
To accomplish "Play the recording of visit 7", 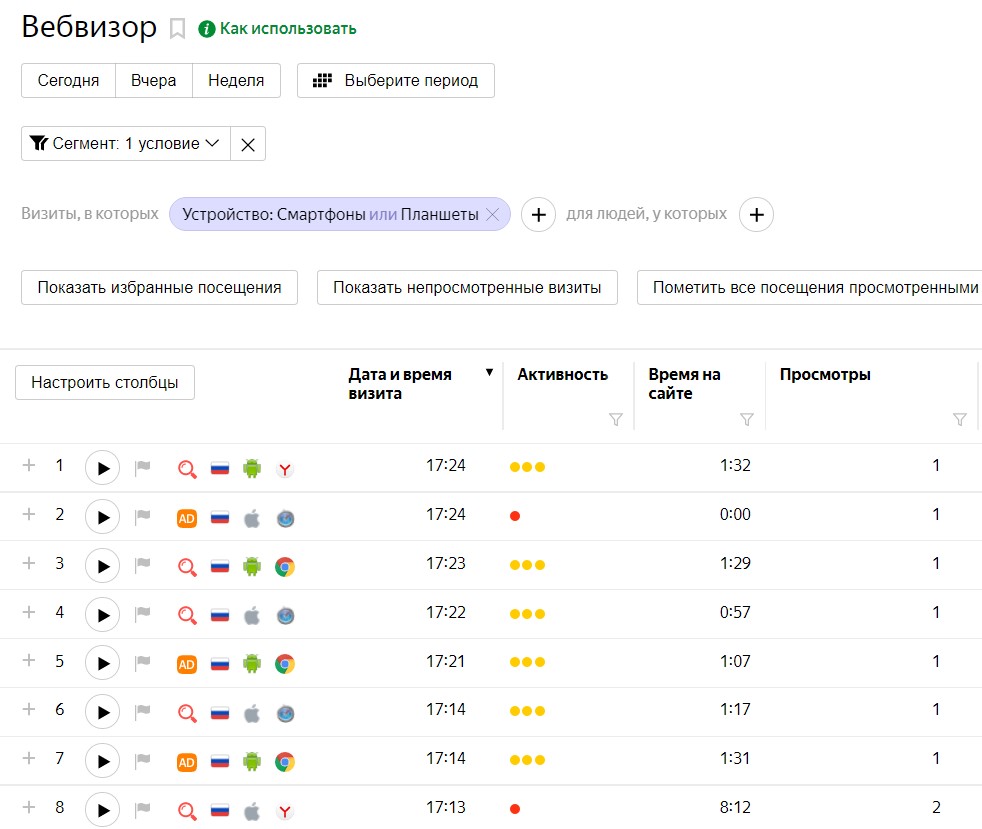I will point(102,761).
